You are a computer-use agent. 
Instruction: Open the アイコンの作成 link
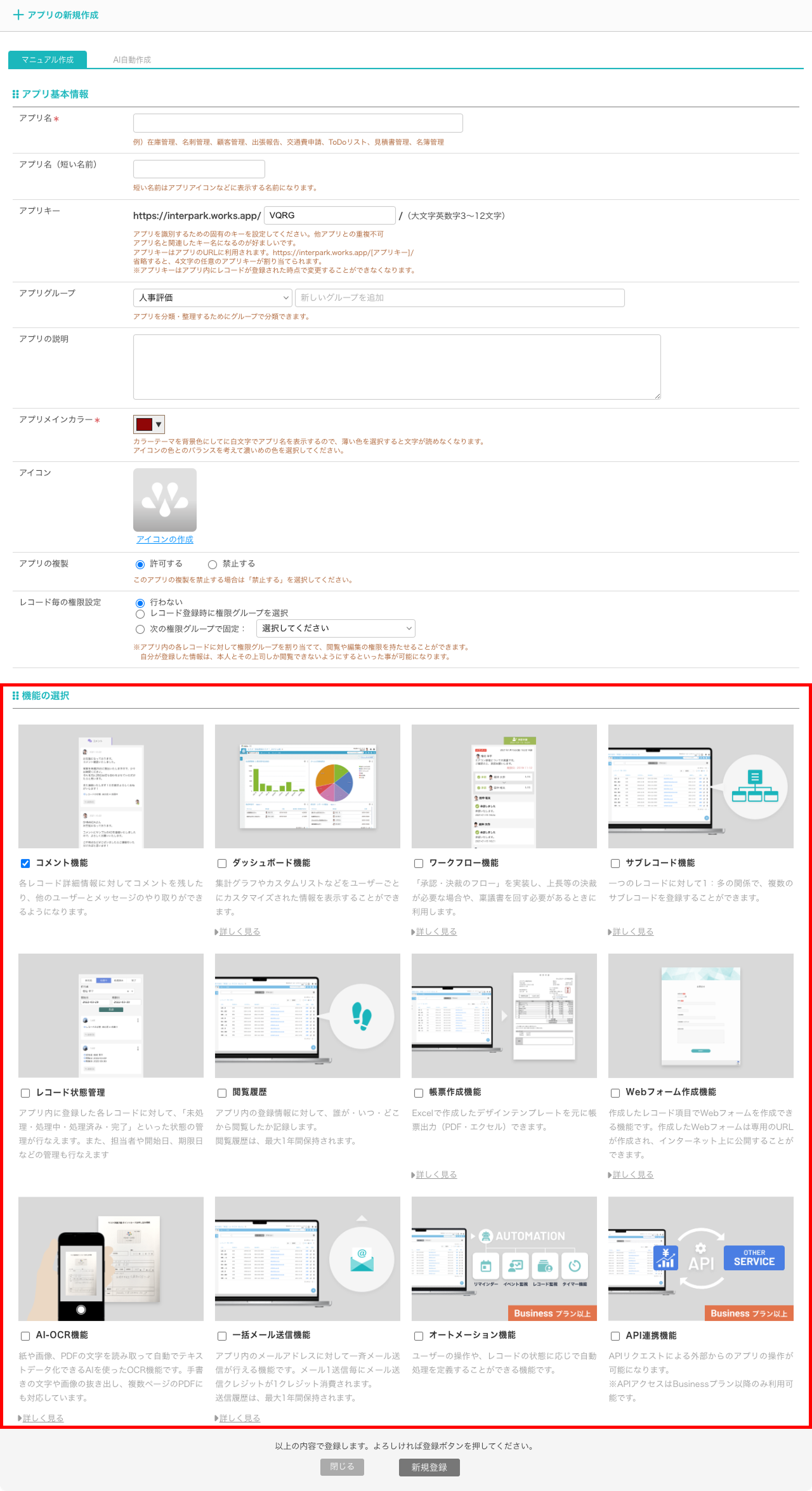165,539
